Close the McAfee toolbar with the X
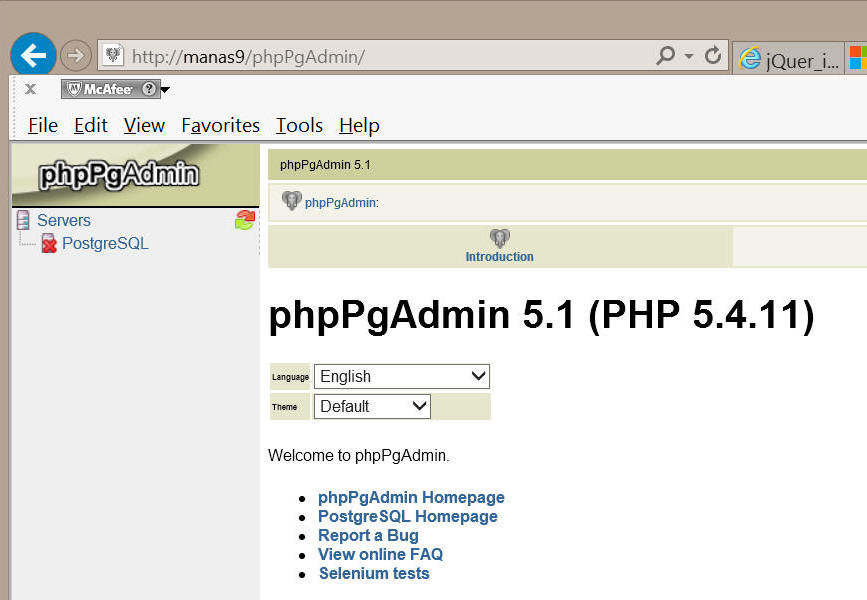Image resolution: width=867 pixels, height=600 pixels. point(30,88)
